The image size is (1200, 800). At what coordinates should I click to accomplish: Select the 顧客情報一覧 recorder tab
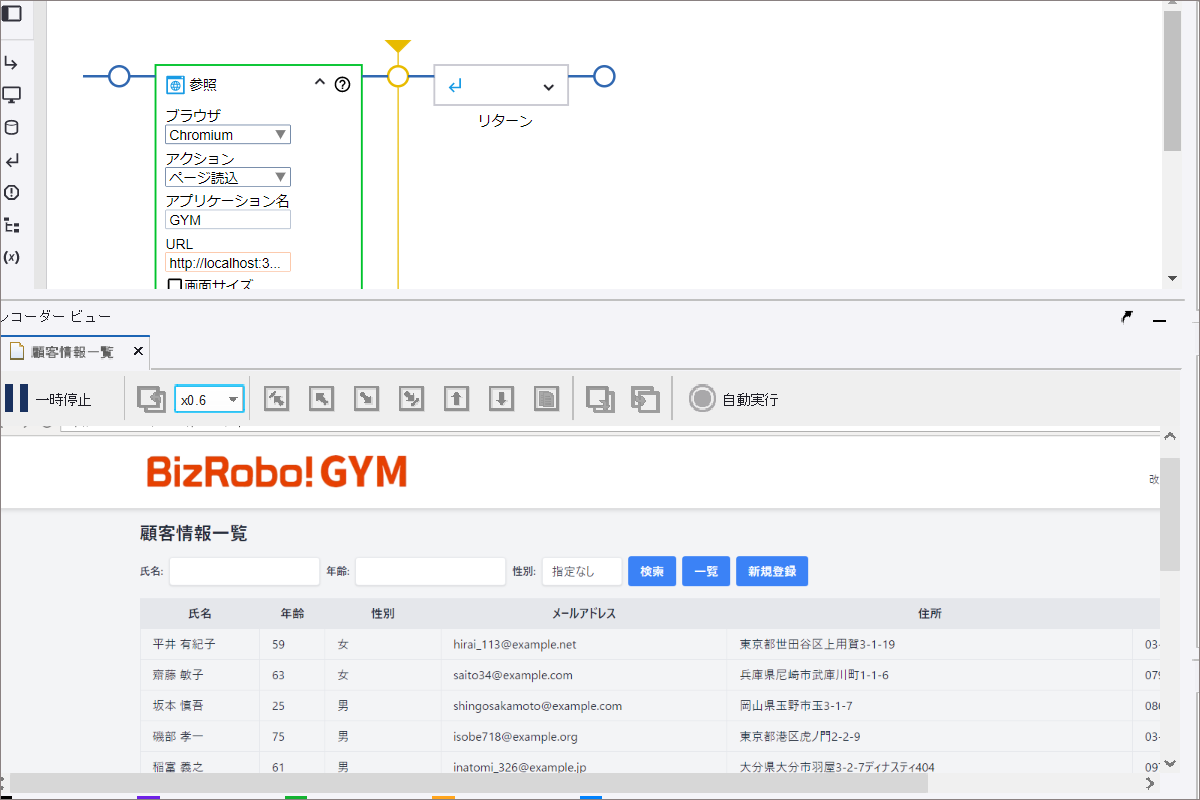click(x=72, y=352)
